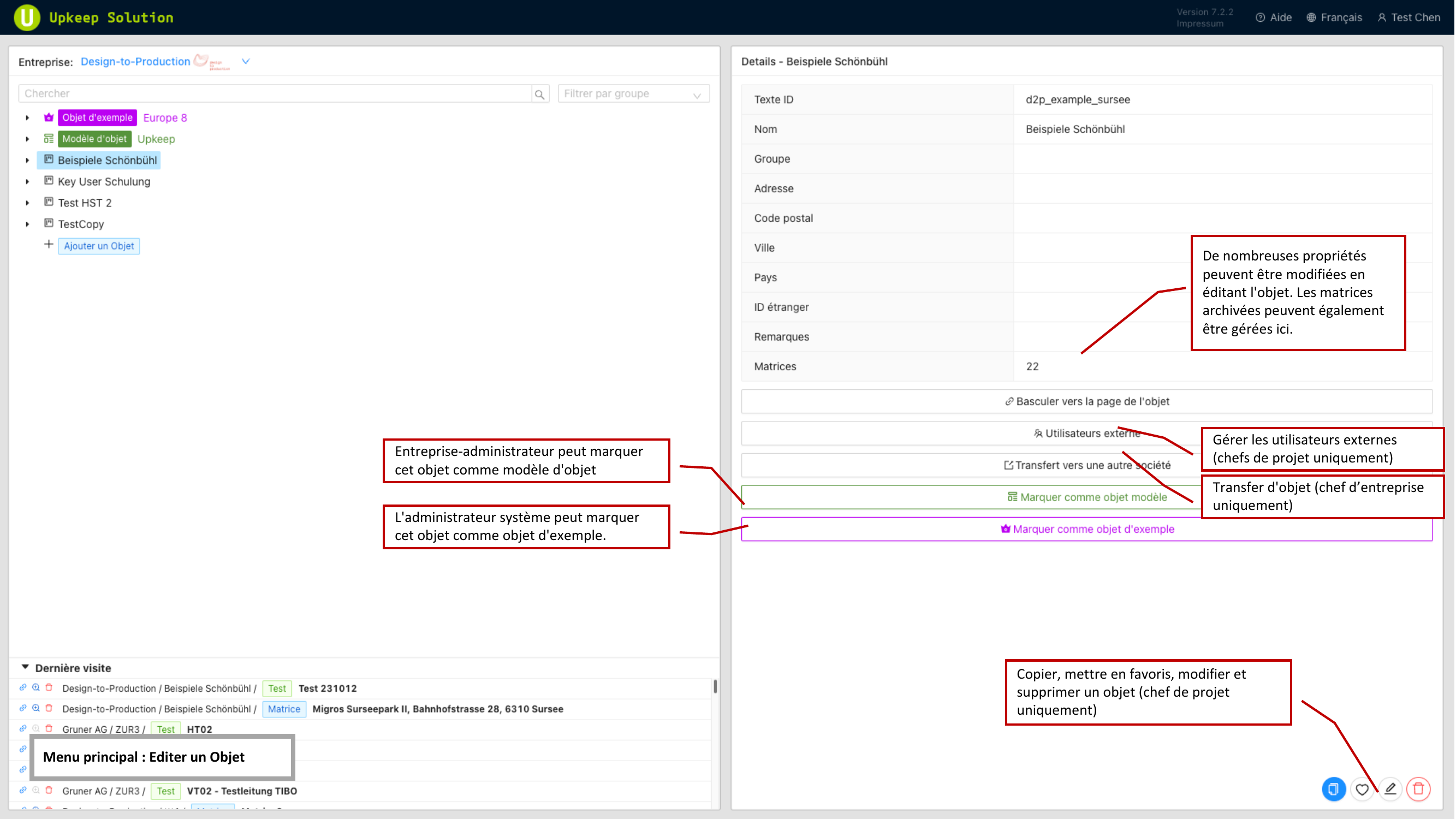Click the blue copy object icon
Viewport: 1456px width, 819px height.
tap(1334, 789)
